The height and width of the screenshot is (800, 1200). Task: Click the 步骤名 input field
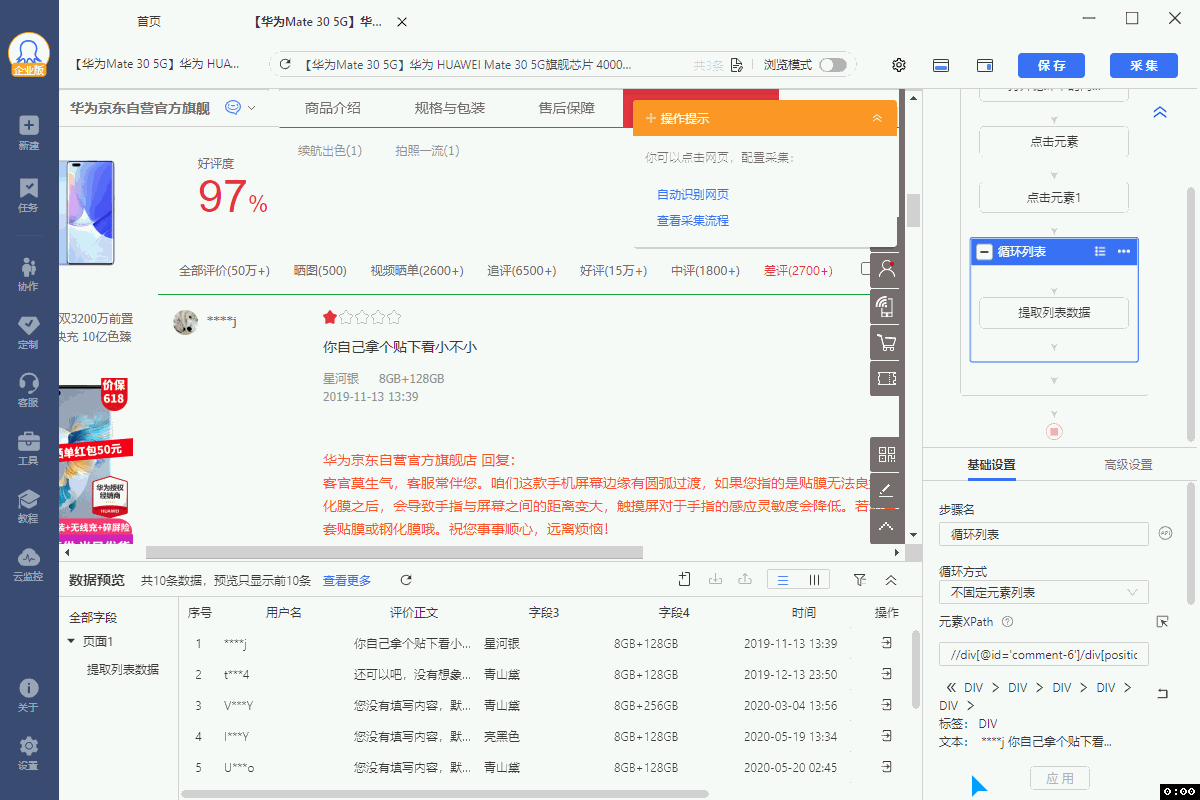point(1044,534)
